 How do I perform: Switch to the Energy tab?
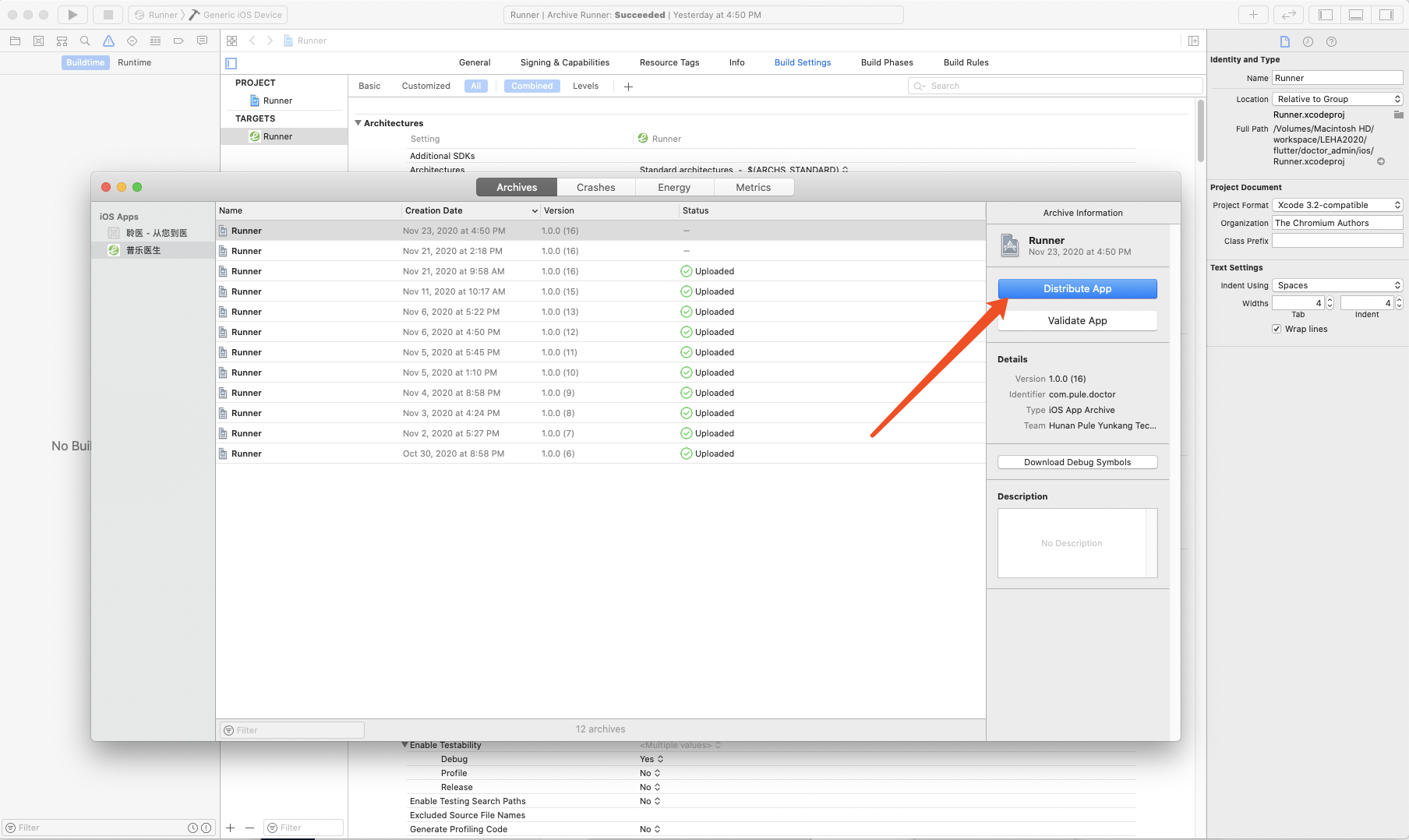(x=674, y=187)
